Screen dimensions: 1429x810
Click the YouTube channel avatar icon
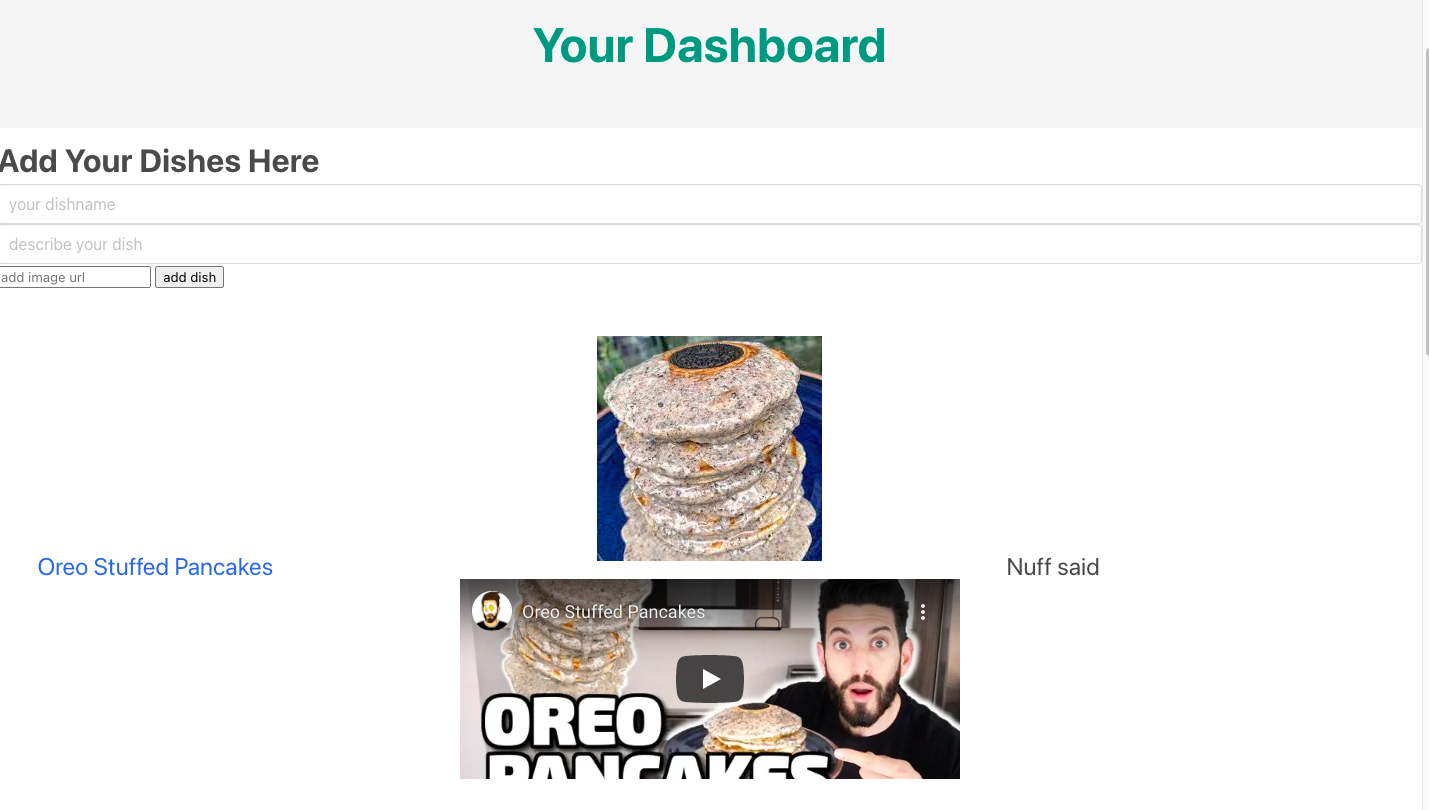[492, 611]
